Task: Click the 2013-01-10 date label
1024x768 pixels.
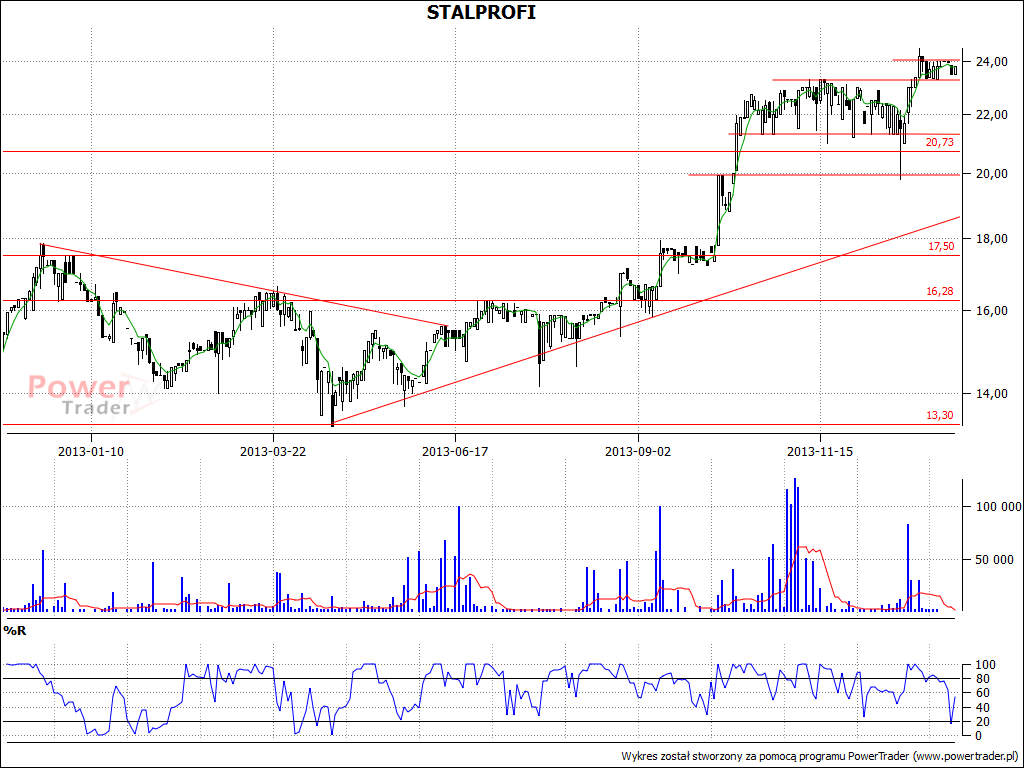Action: coord(91,451)
